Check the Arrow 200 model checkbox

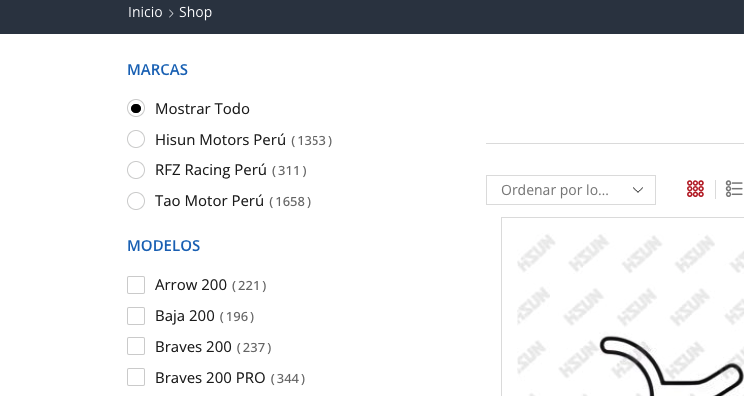pos(136,285)
